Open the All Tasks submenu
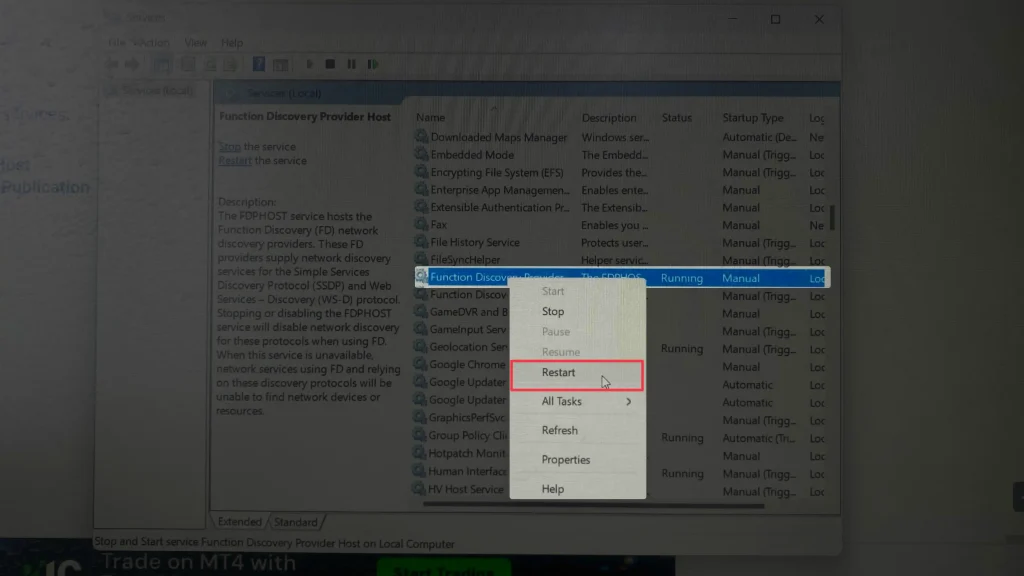Image resolution: width=1024 pixels, height=576 pixels. tap(577, 402)
